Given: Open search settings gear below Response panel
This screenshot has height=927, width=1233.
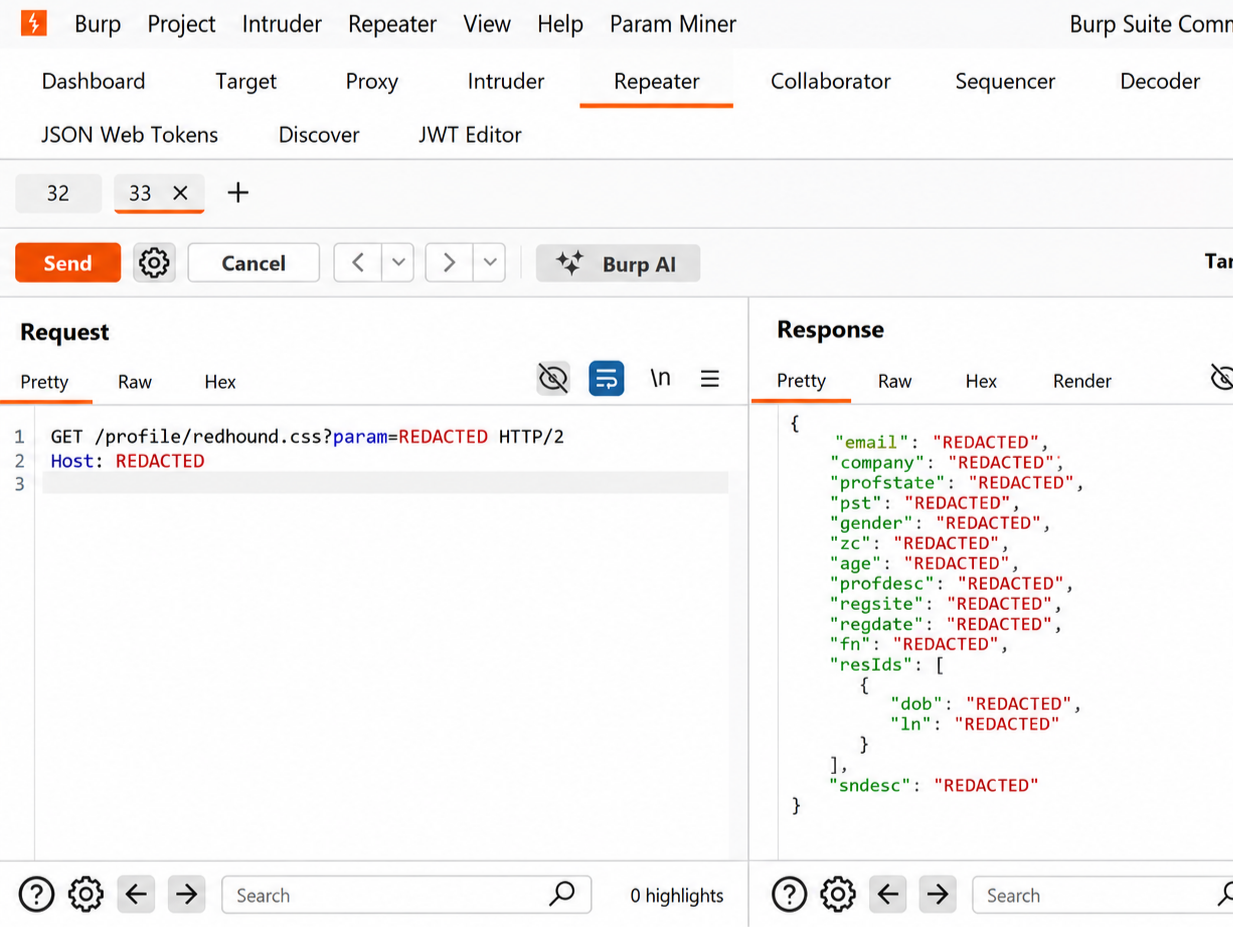Looking at the screenshot, I should [x=838, y=894].
